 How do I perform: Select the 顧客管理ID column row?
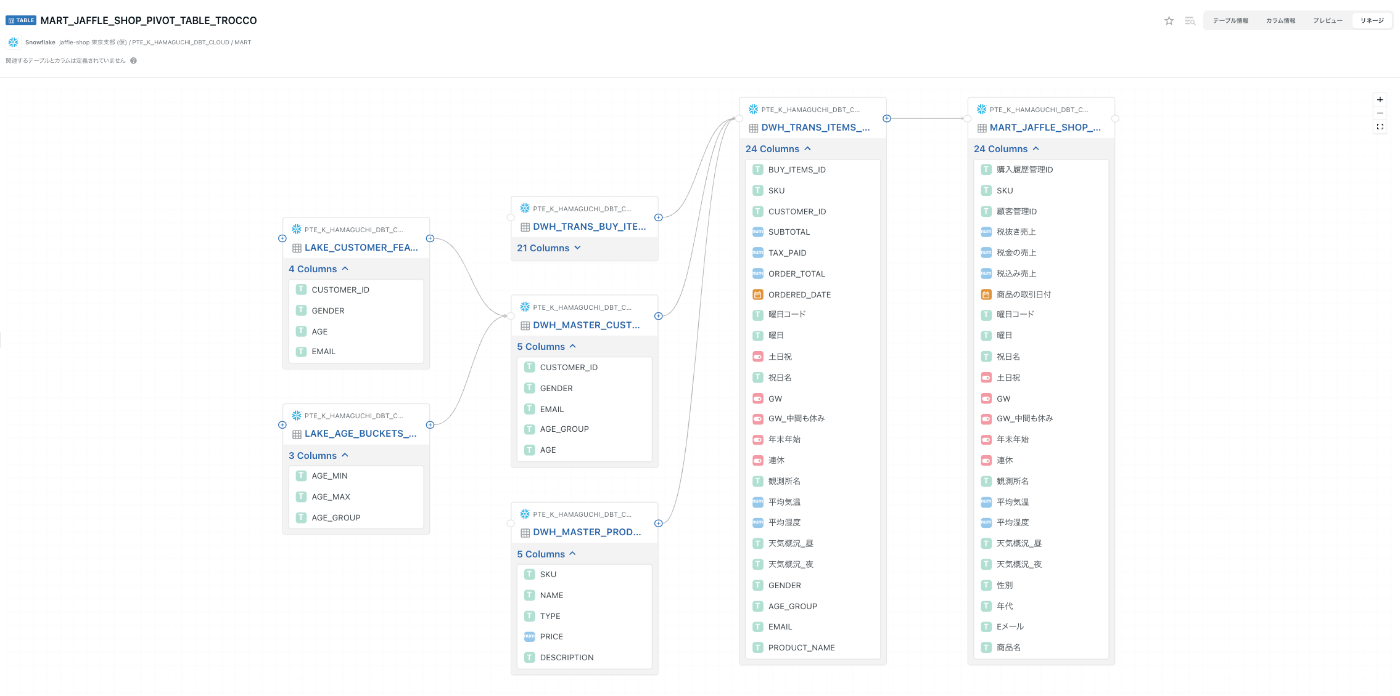[1041, 212]
